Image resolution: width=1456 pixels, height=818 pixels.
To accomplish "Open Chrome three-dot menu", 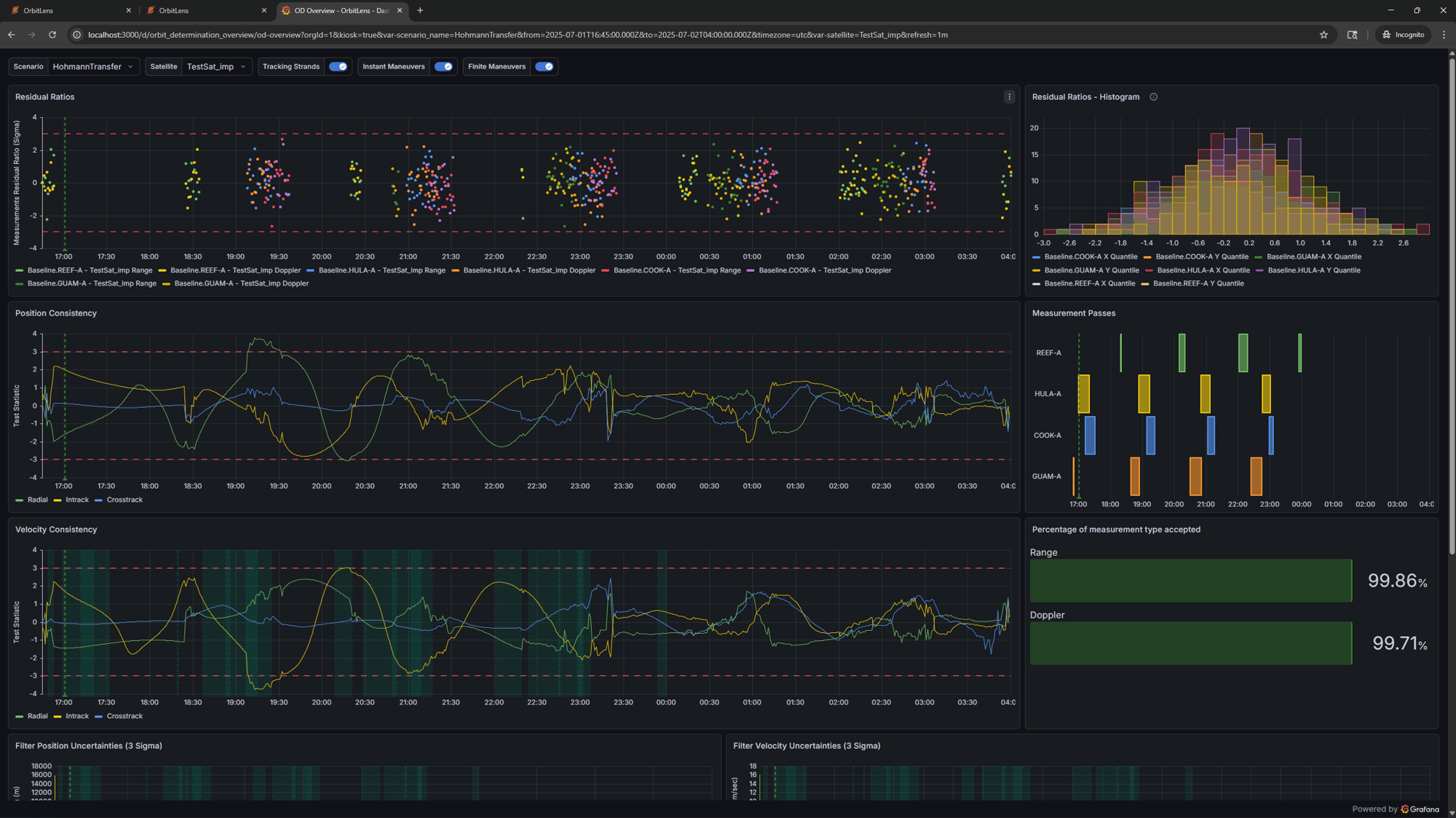I will (x=1444, y=34).
